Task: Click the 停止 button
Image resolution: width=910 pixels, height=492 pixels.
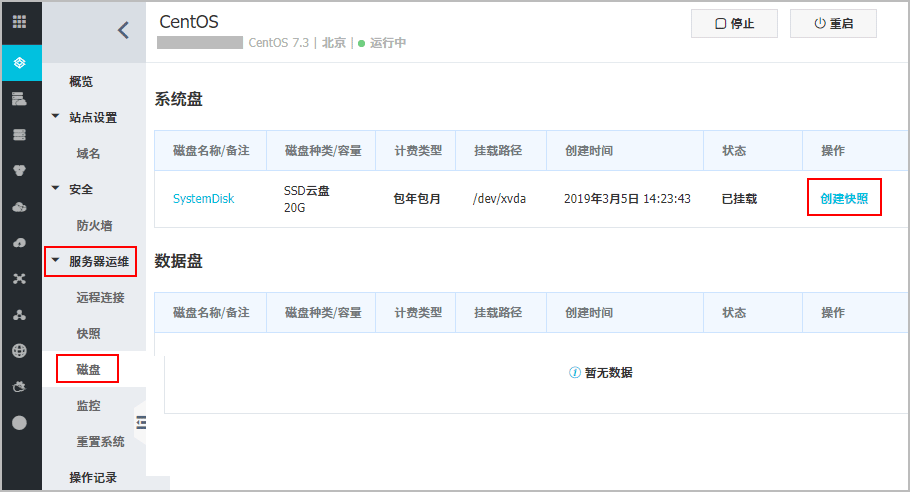Action: [734, 23]
